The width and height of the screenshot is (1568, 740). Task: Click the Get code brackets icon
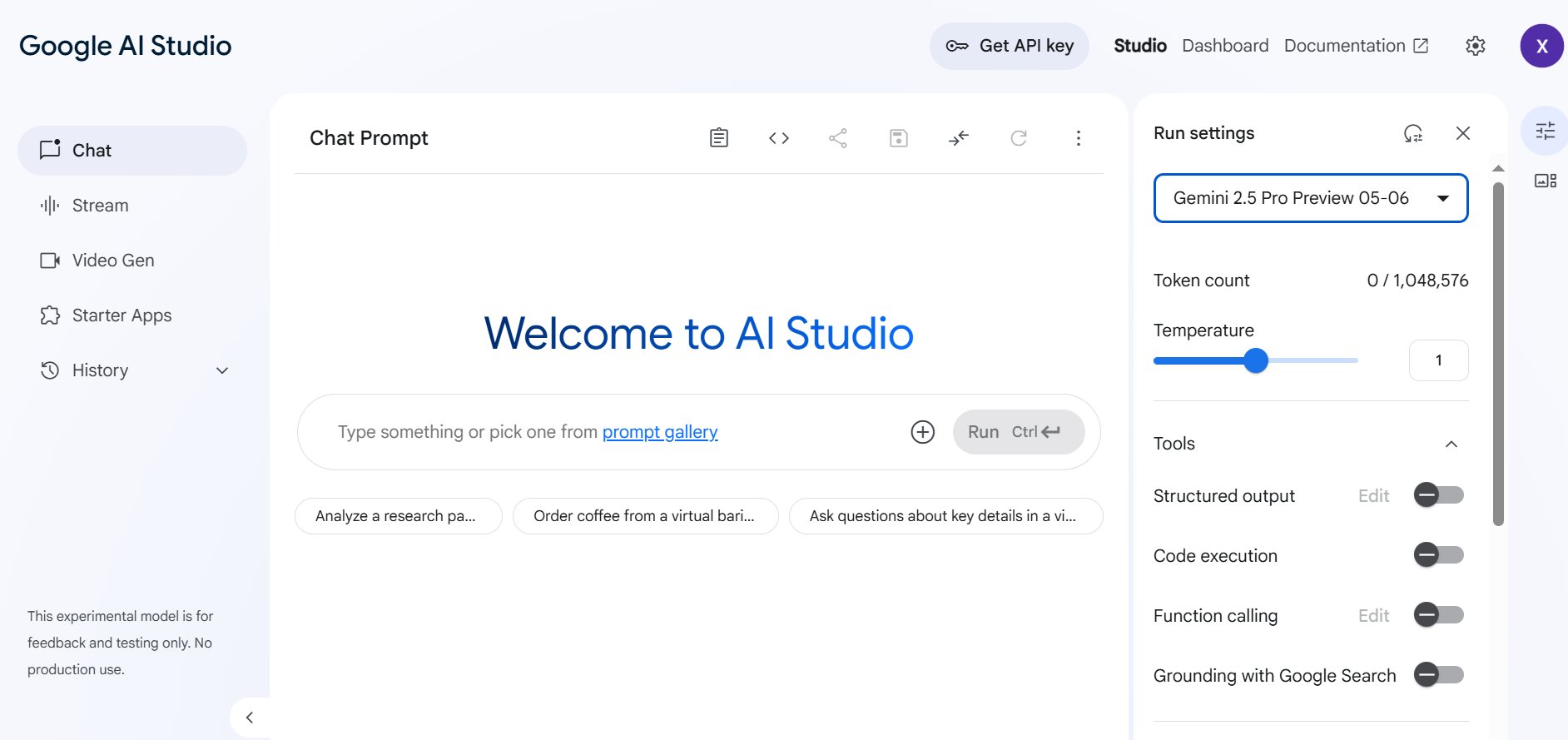click(779, 138)
